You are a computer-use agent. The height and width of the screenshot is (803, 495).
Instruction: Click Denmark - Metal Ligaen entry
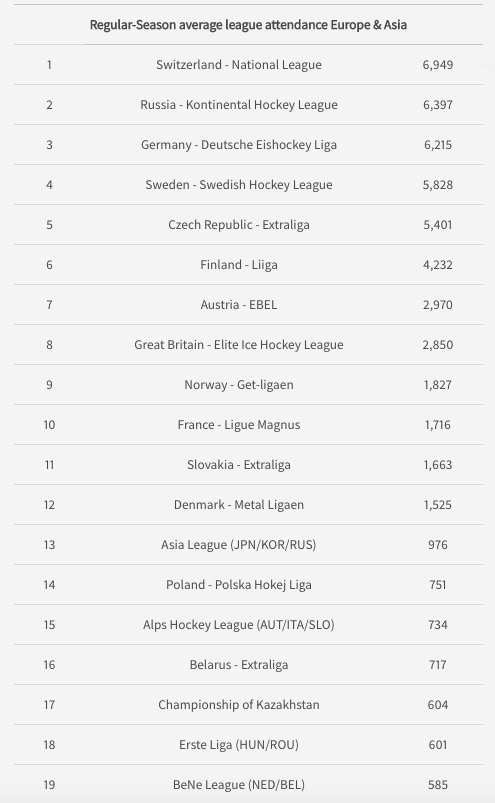click(239, 504)
